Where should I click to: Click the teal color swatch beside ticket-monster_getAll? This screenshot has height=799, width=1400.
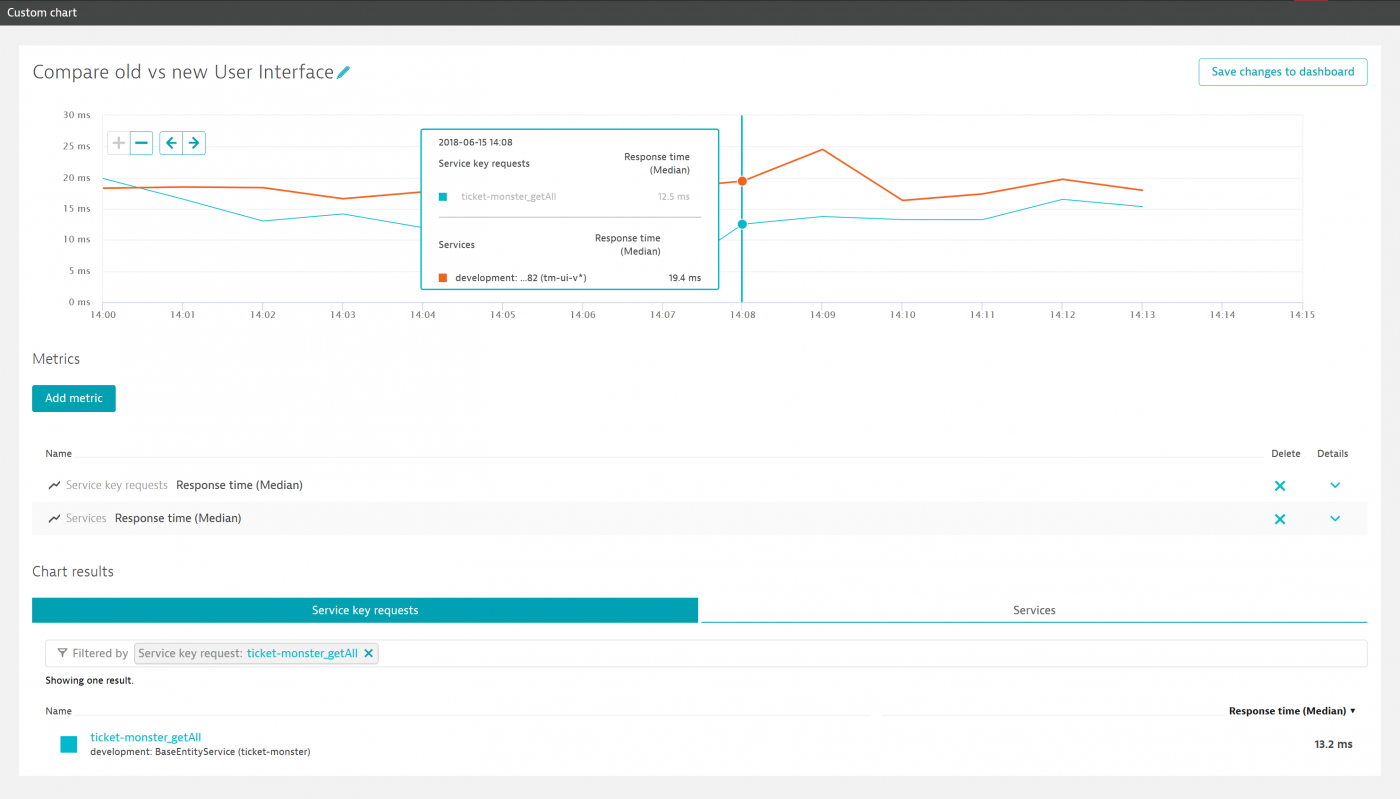point(68,744)
